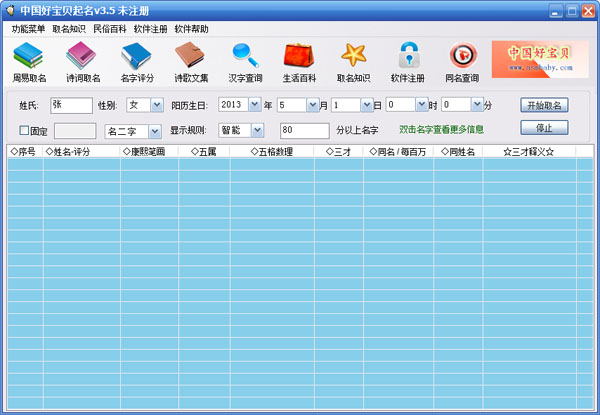Open the 诗歌文集 wallet icon
The width and height of the screenshot is (600, 415).
click(190, 56)
